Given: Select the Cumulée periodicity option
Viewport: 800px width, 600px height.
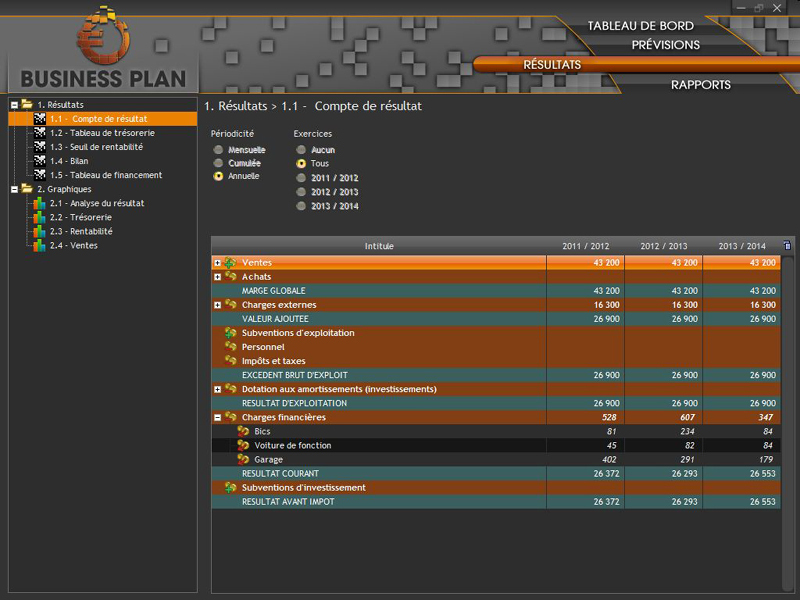Looking at the screenshot, I should pyautogui.click(x=218, y=163).
